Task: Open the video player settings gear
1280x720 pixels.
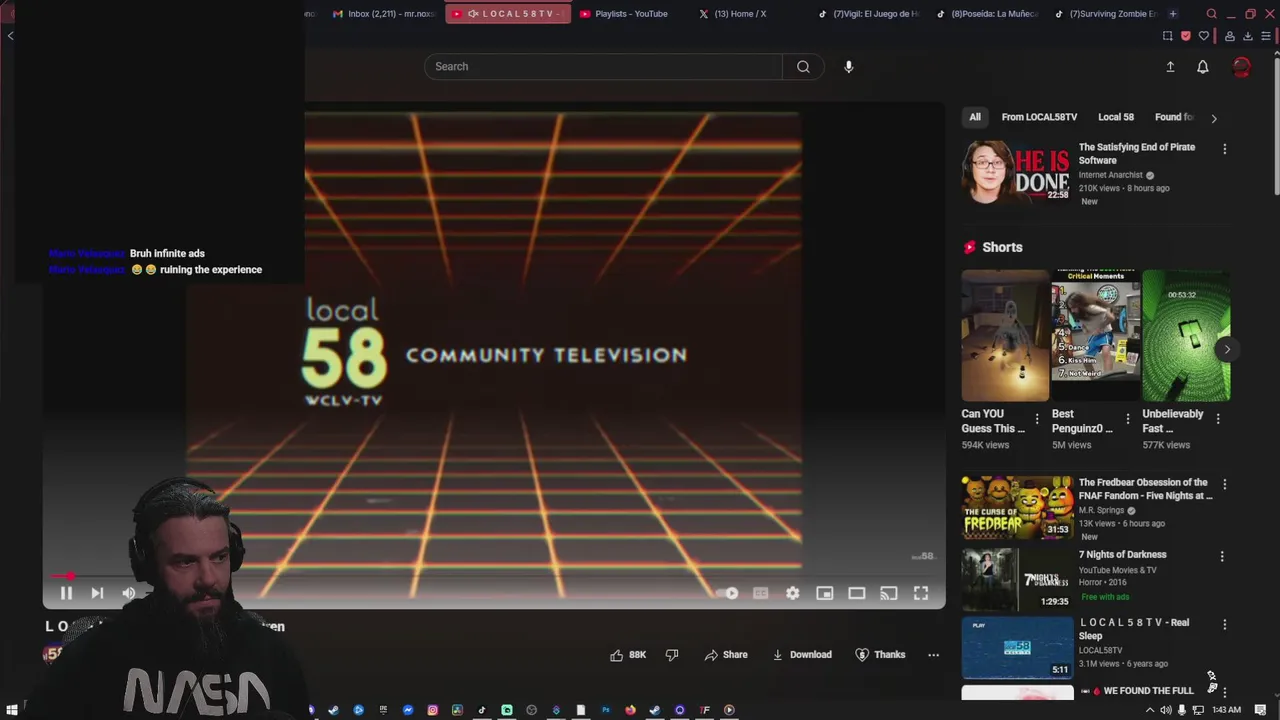Action: coord(793,593)
